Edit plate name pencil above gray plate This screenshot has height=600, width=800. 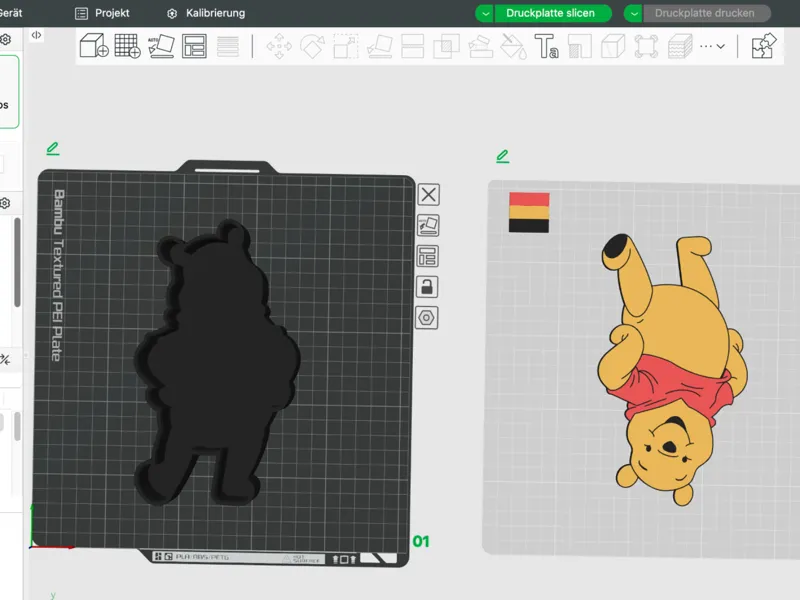pyautogui.click(x=503, y=156)
